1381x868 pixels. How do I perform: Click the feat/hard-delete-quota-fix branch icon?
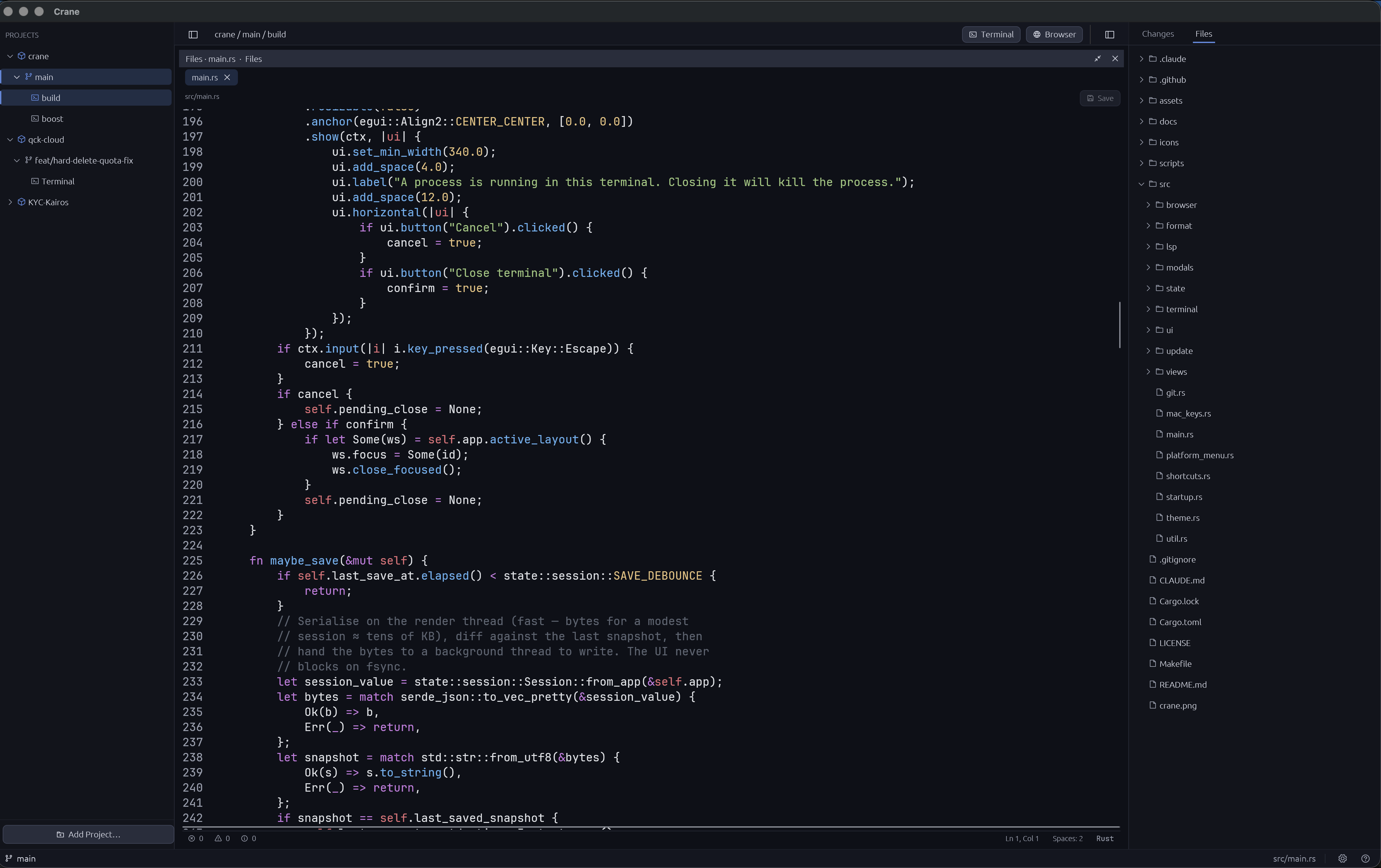(x=28, y=160)
